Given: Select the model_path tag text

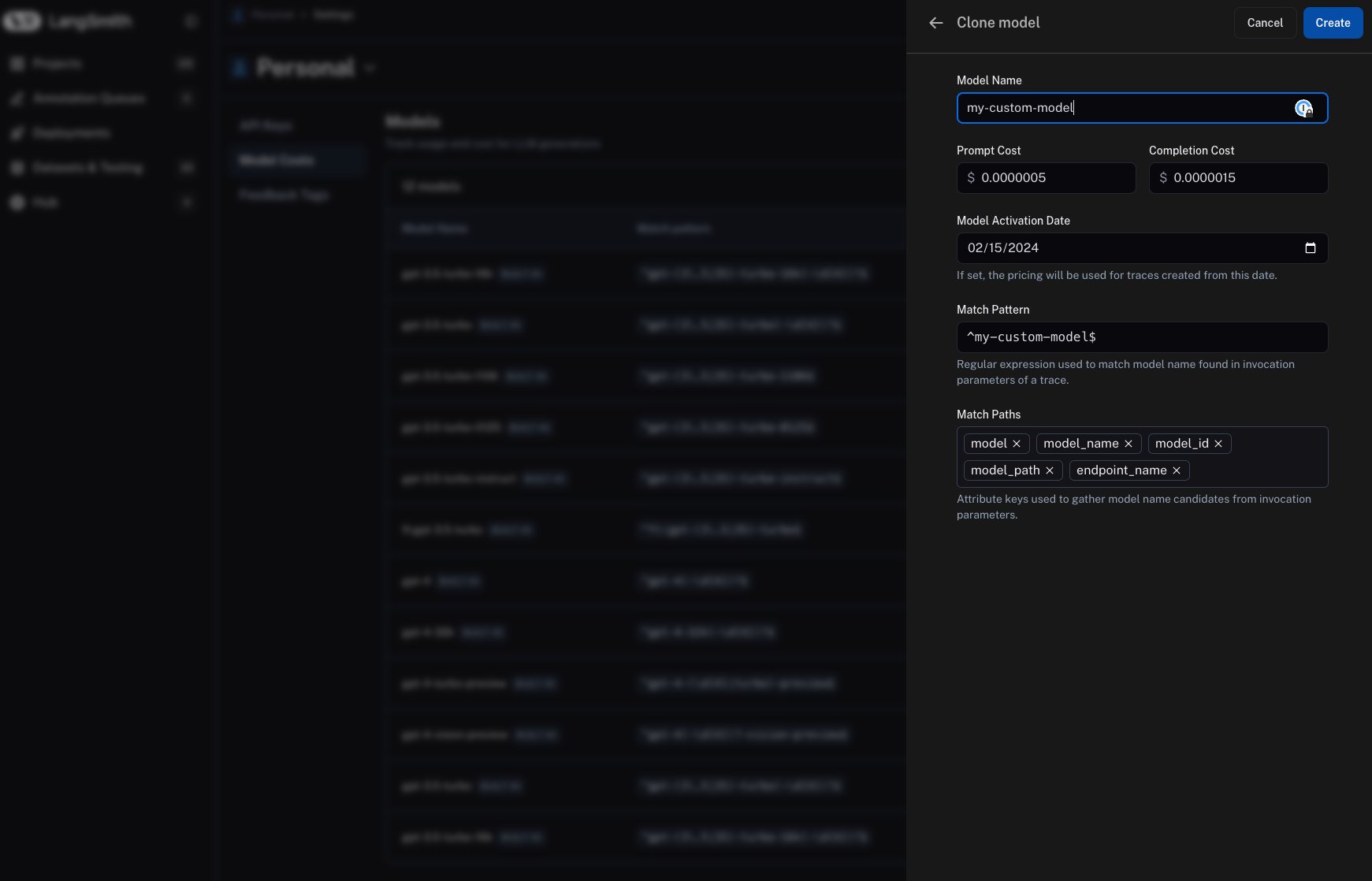Looking at the screenshot, I should coord(1005,470).
